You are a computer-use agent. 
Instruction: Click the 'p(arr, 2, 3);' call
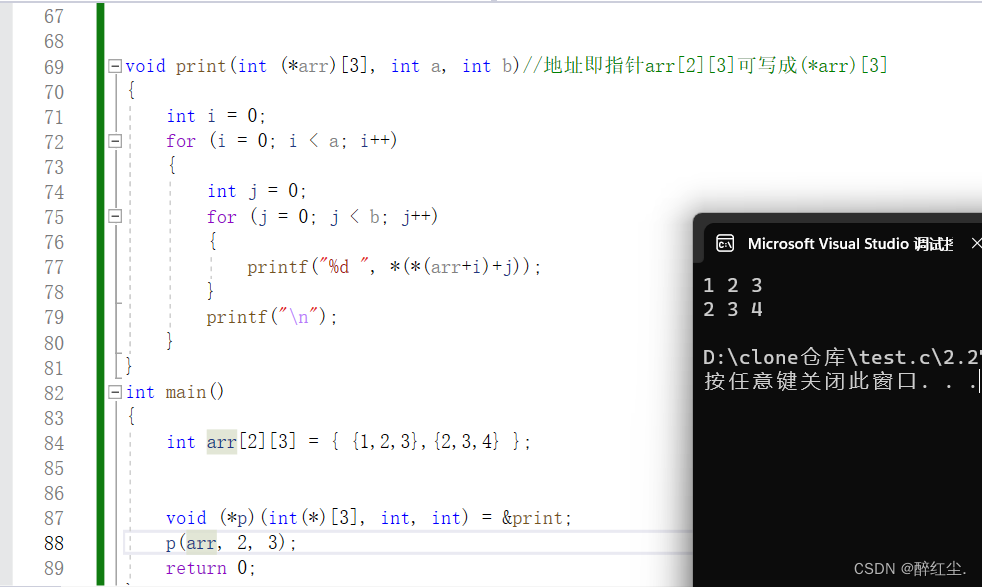[x=230, y=543]
